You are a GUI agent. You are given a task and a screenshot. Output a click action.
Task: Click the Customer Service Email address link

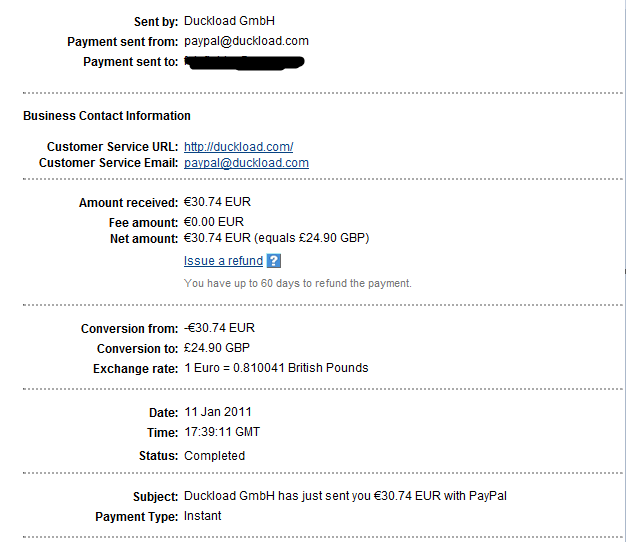click(x=246, y=163)
